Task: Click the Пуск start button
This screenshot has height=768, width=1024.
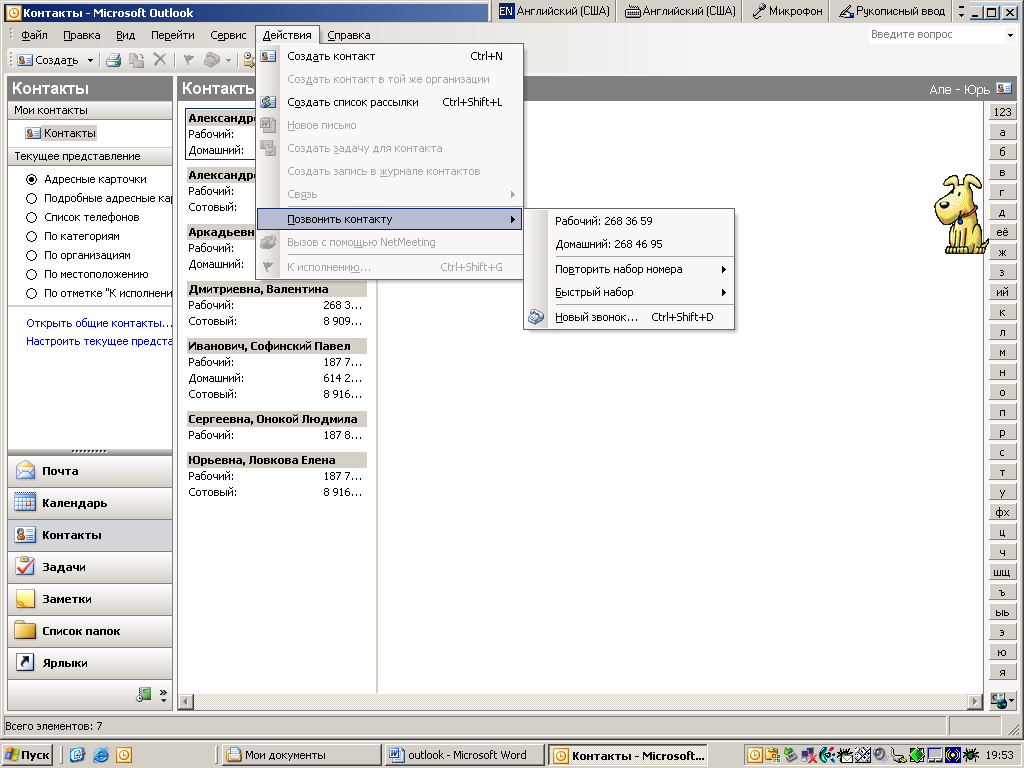Action: [x=27, y=755]
